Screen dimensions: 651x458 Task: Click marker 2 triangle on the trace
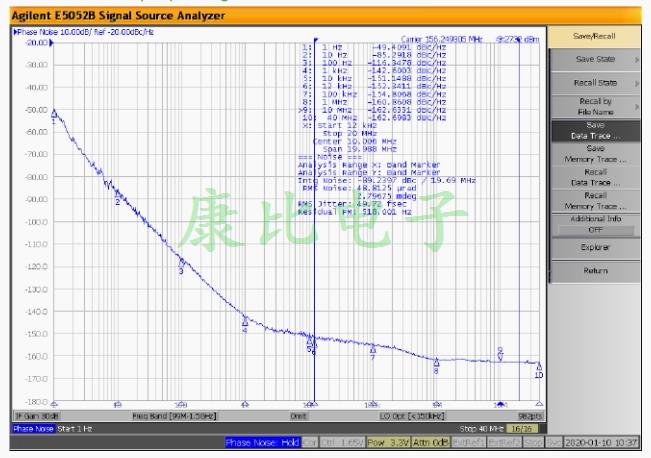[118, 195]
